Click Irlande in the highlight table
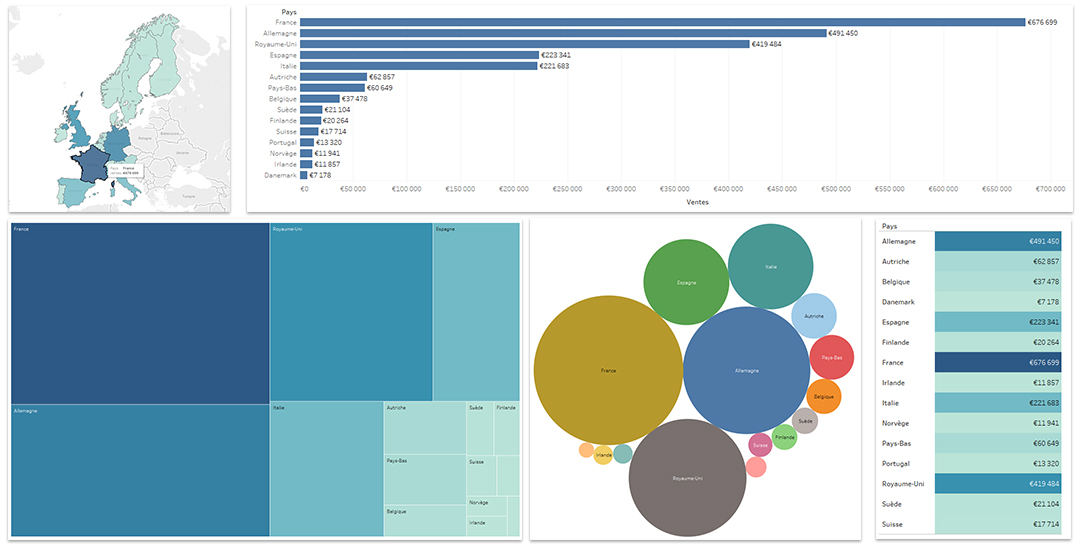Screen dimensions: 1080x552 [894, 383]
